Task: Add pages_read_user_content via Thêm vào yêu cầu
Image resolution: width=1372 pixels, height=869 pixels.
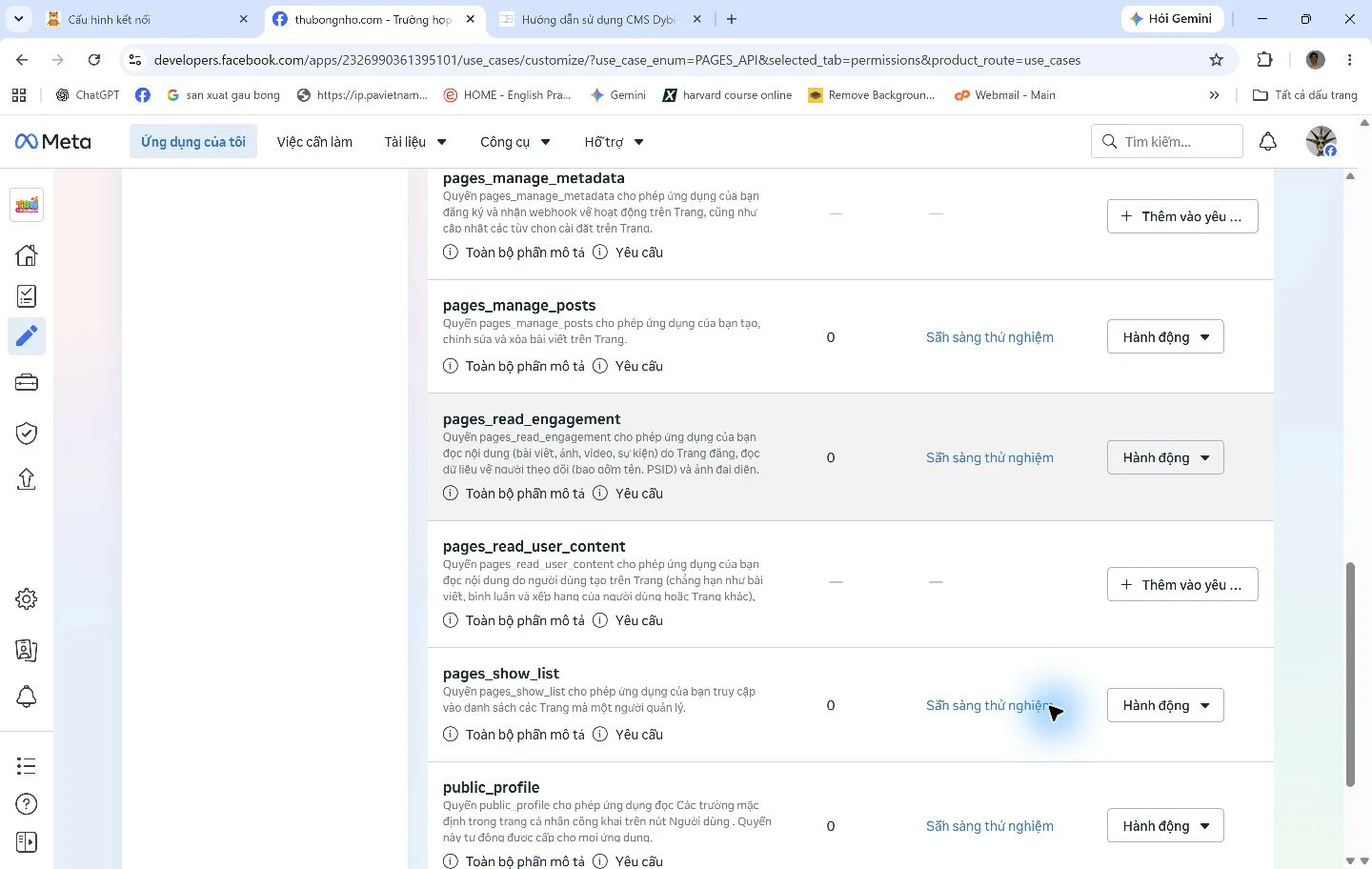Action: coord(1182,585)
